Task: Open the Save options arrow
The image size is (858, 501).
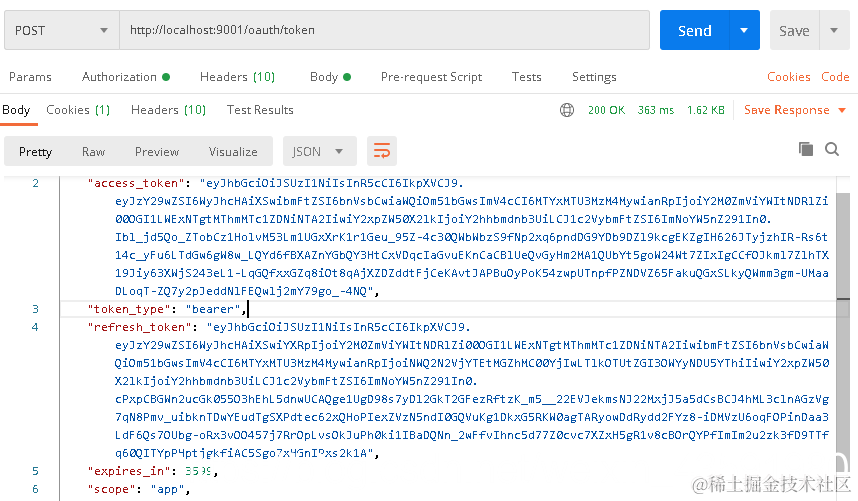Action: point(834,31)
